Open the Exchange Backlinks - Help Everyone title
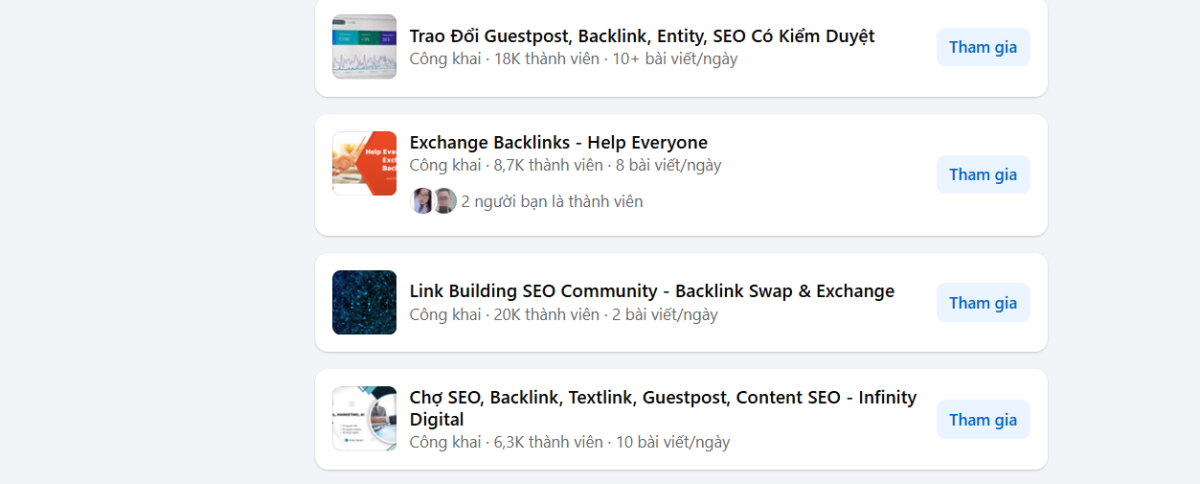The width and height of the screenshot is (1200, 484). point(558,142)
